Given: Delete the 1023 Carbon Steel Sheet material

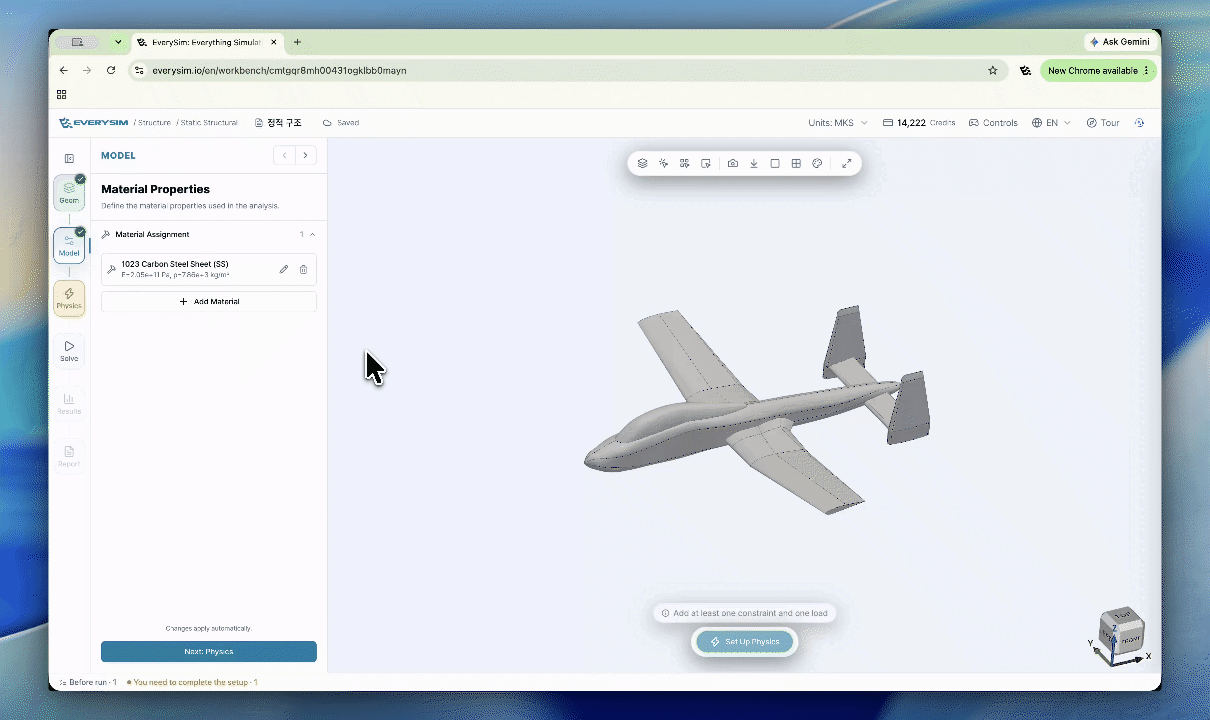Looking at the screenshot, I should point(304,269).
